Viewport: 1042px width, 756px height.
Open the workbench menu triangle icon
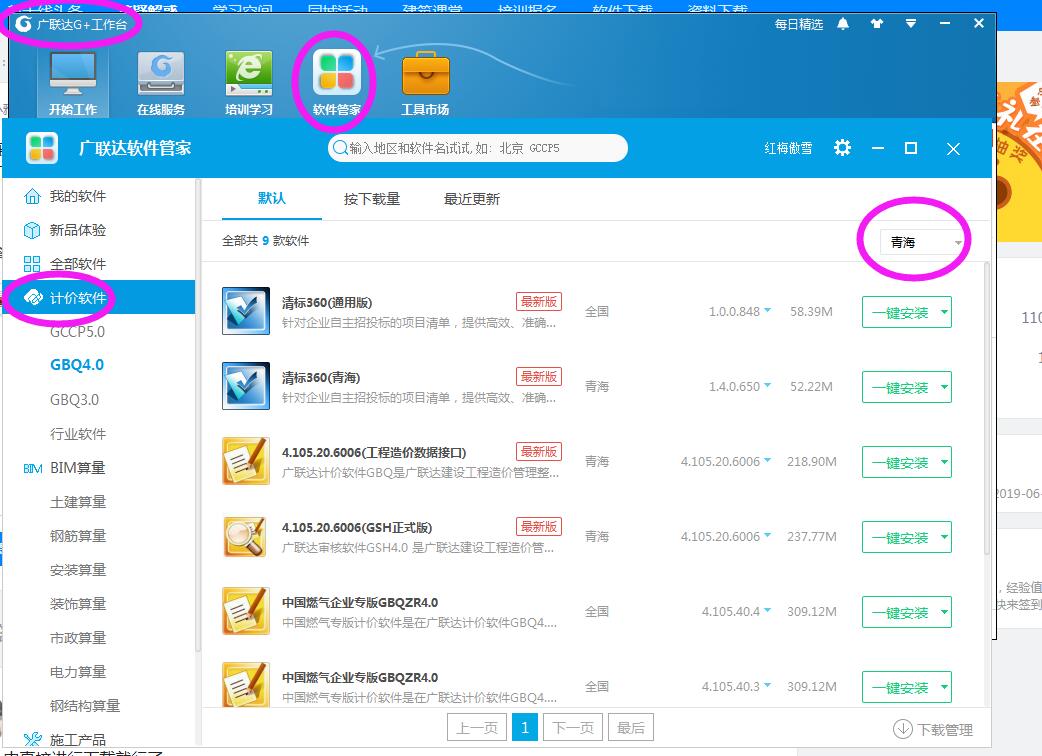point(910,23)
